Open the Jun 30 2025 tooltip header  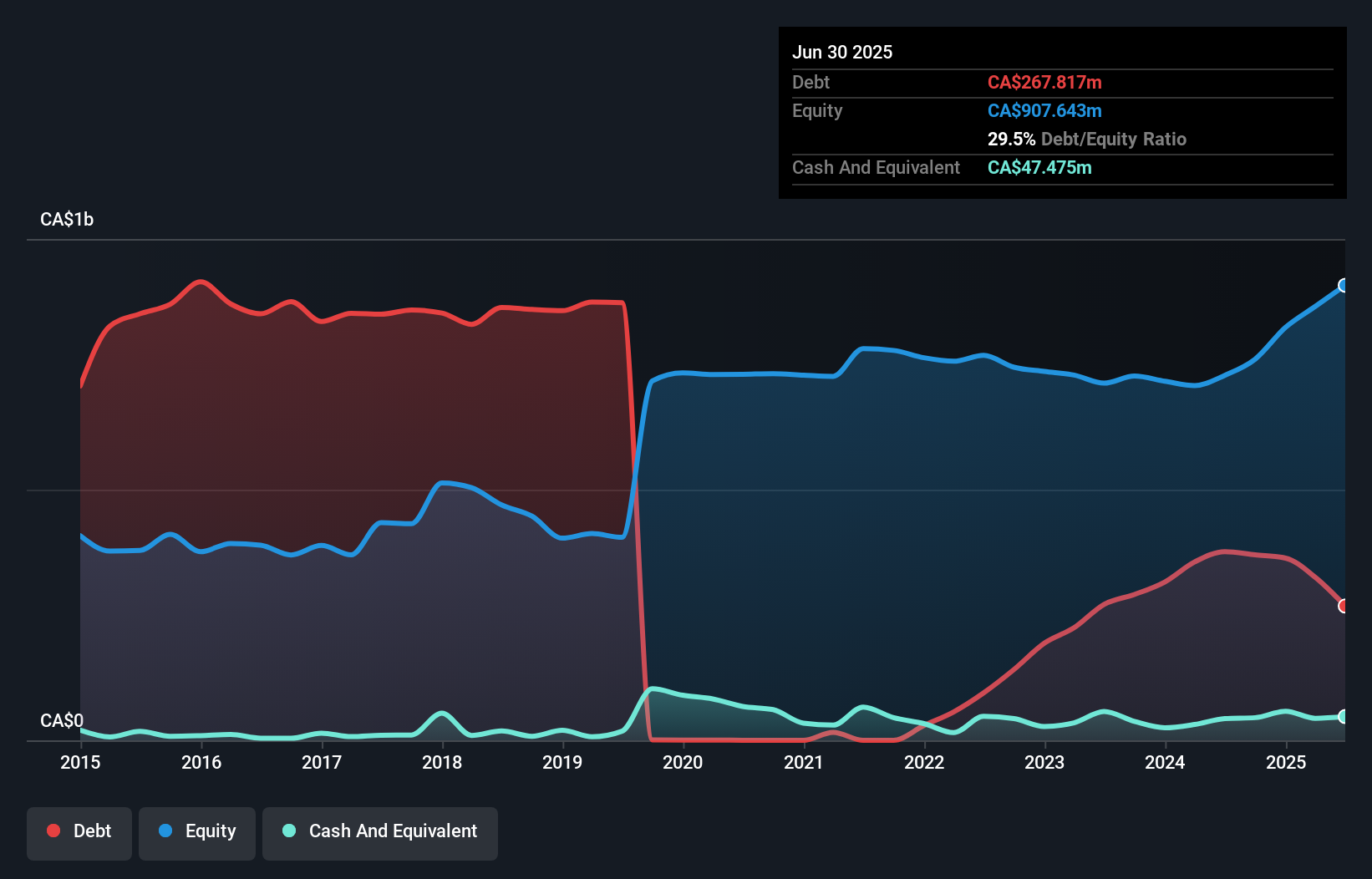pyautogui.click(x=842, y=52)
